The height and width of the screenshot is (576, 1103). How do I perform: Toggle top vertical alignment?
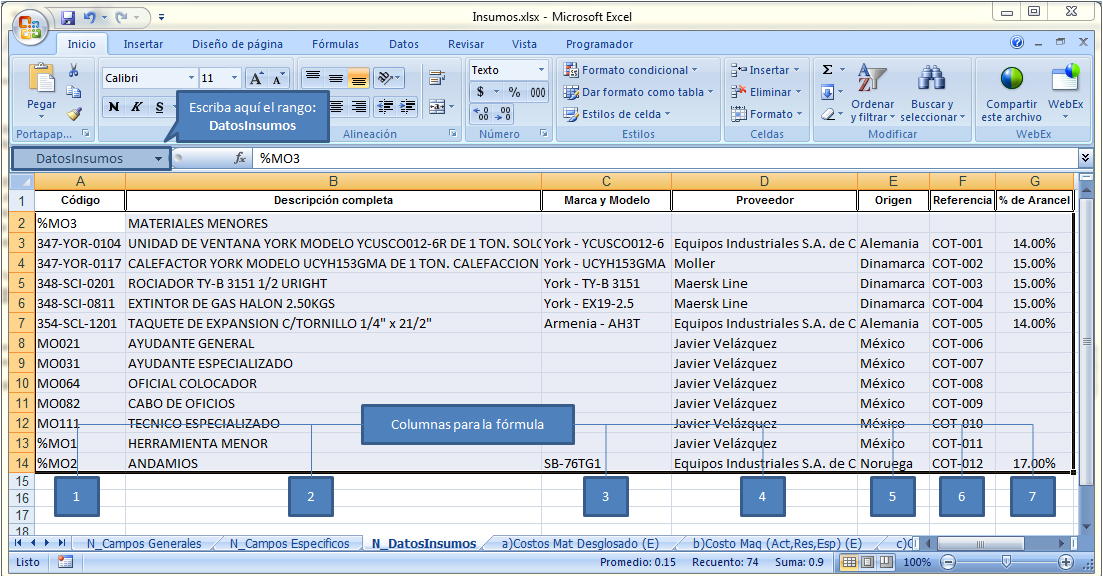tap(313, 78)
